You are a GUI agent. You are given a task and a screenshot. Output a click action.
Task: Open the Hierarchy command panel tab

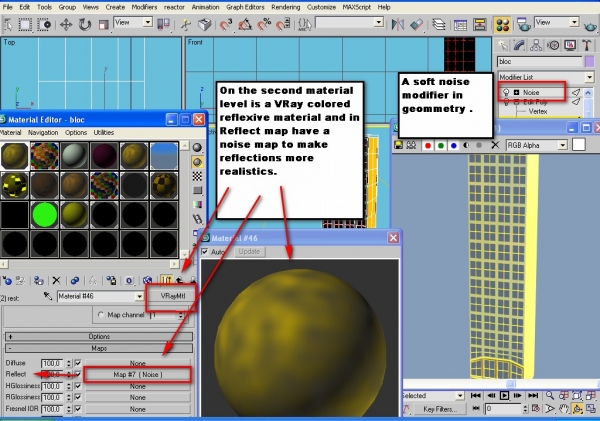pyautogui.click(x=536, y=46)
